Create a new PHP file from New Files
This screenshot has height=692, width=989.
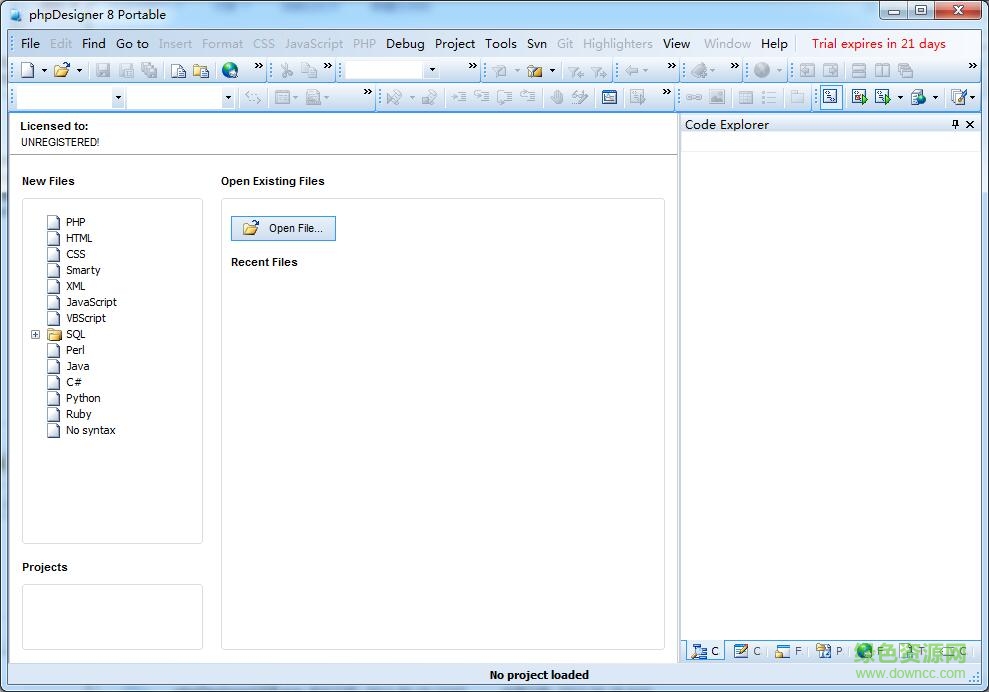point(75,222)
